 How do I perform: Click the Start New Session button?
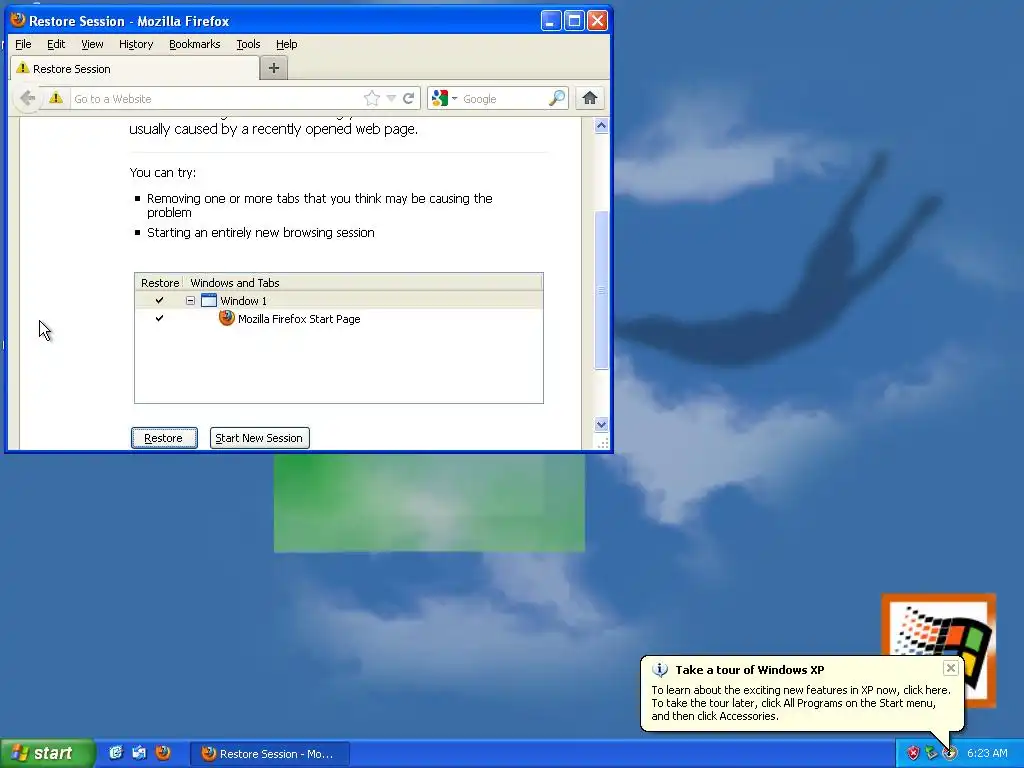coord(259,438)
